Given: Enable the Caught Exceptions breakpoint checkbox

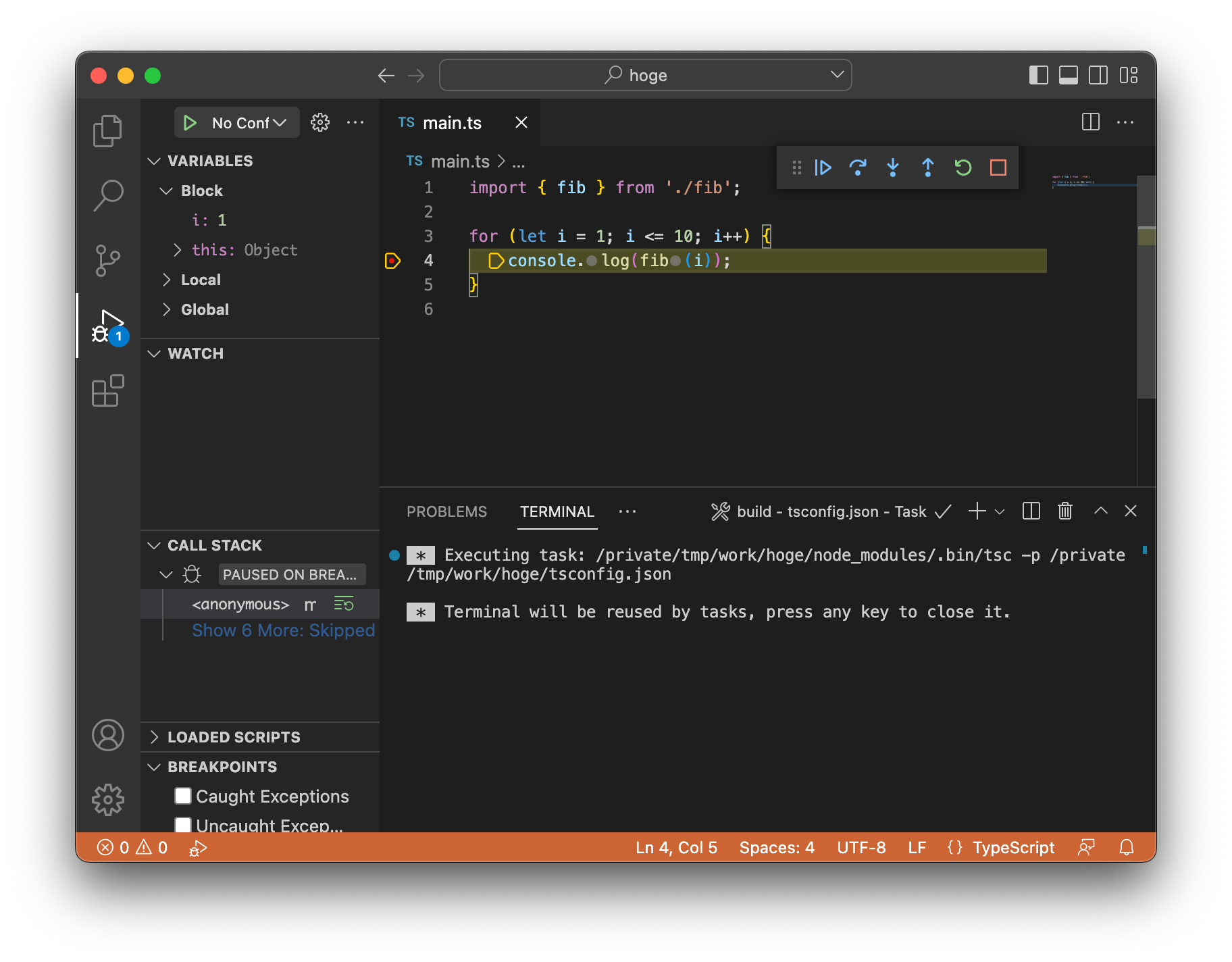Looking at the screenshot, I should pyautogui.click(x=183, y=796).
